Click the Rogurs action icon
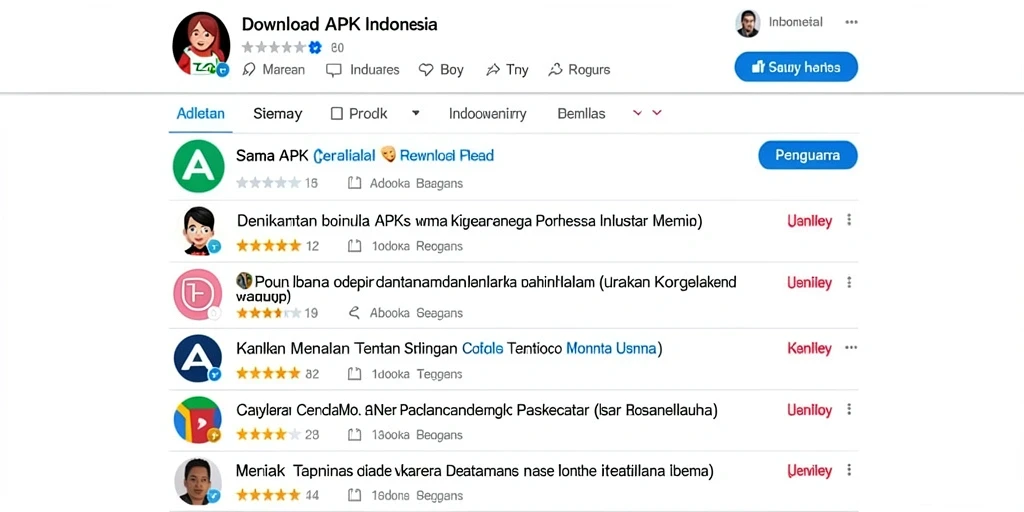 coord(555,70)
